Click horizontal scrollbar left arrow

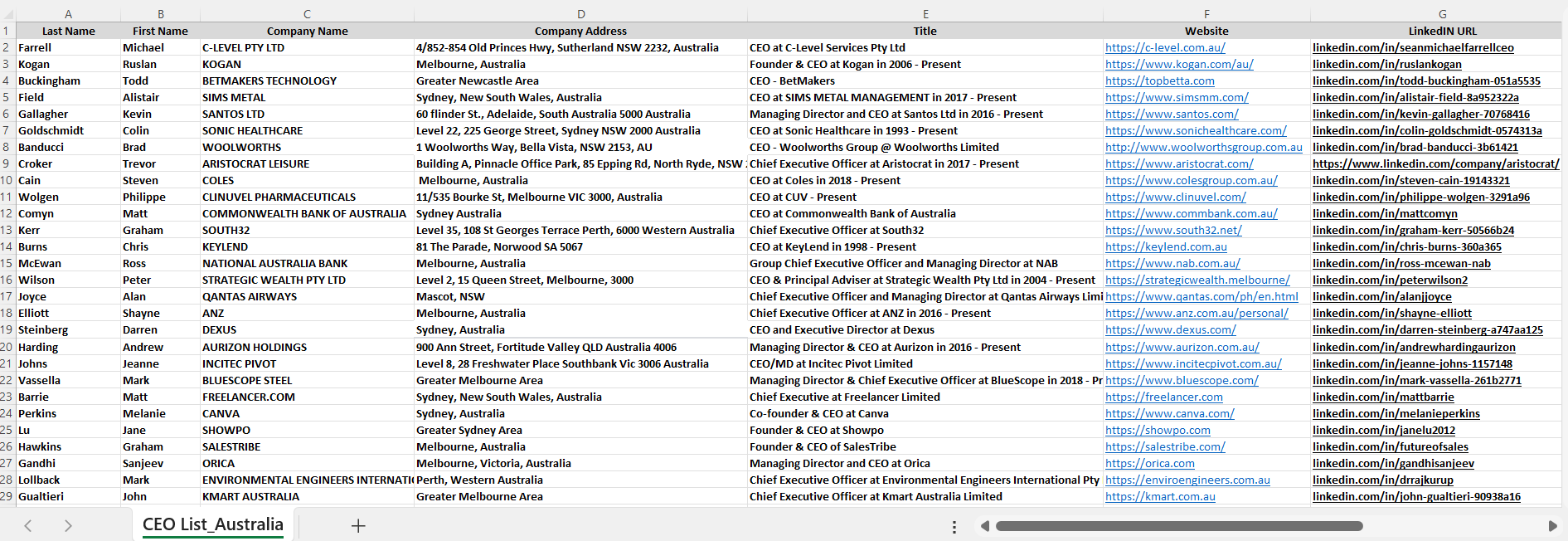(984, 526)
